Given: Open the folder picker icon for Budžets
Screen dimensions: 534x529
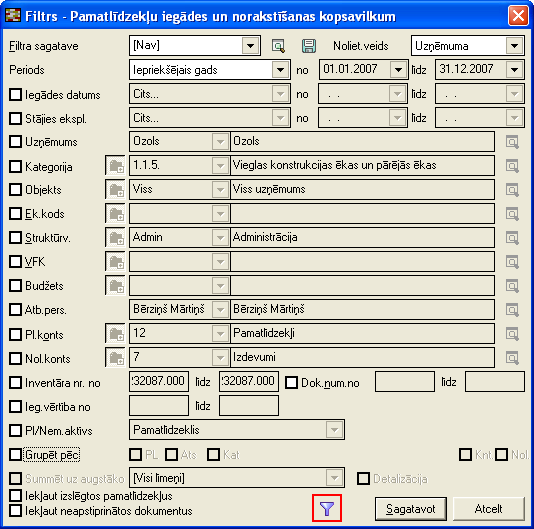Looking at the screenshot, I should (115, 285).
